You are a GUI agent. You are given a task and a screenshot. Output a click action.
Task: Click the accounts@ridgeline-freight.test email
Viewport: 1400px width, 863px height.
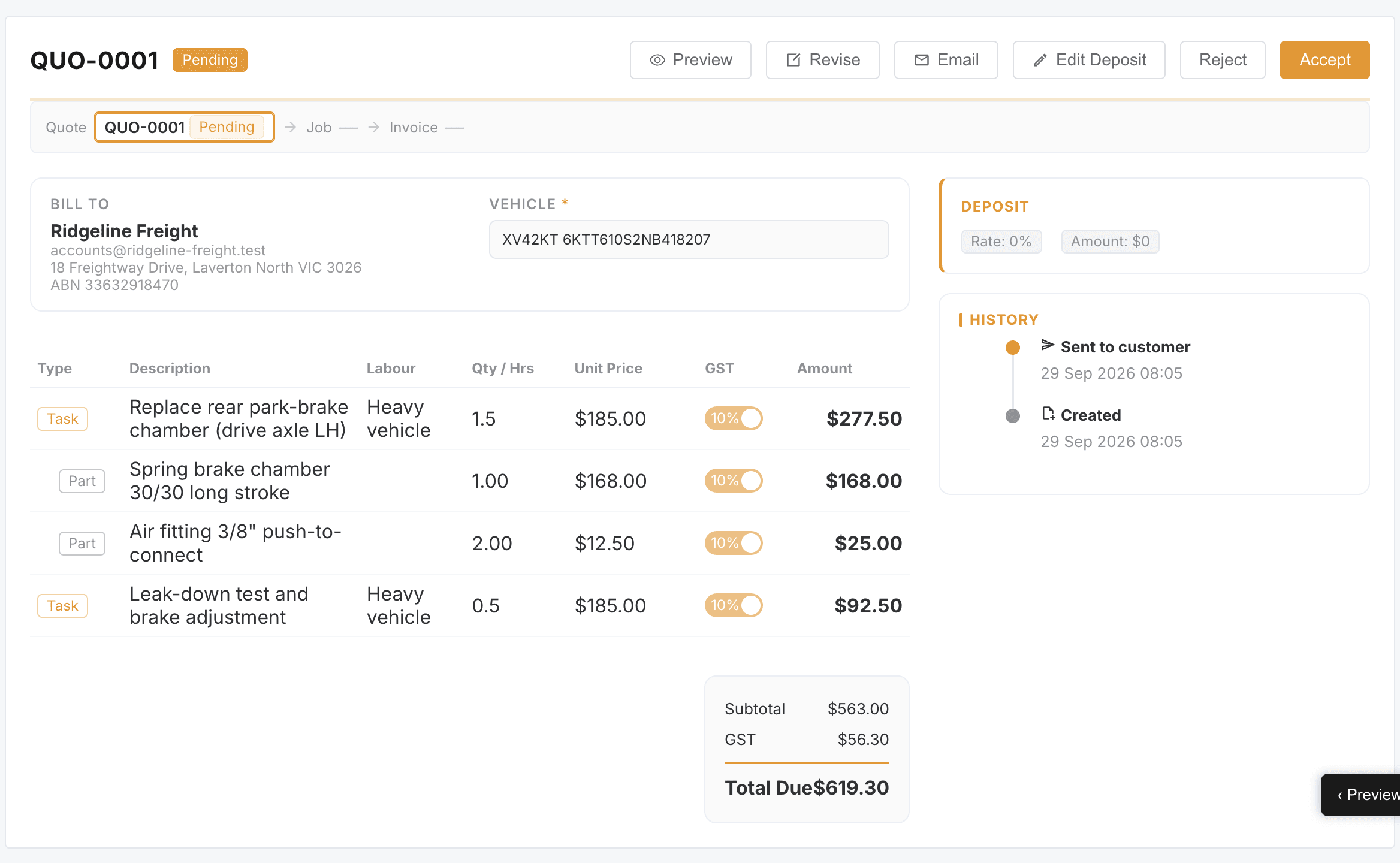[x=158, y=250]
